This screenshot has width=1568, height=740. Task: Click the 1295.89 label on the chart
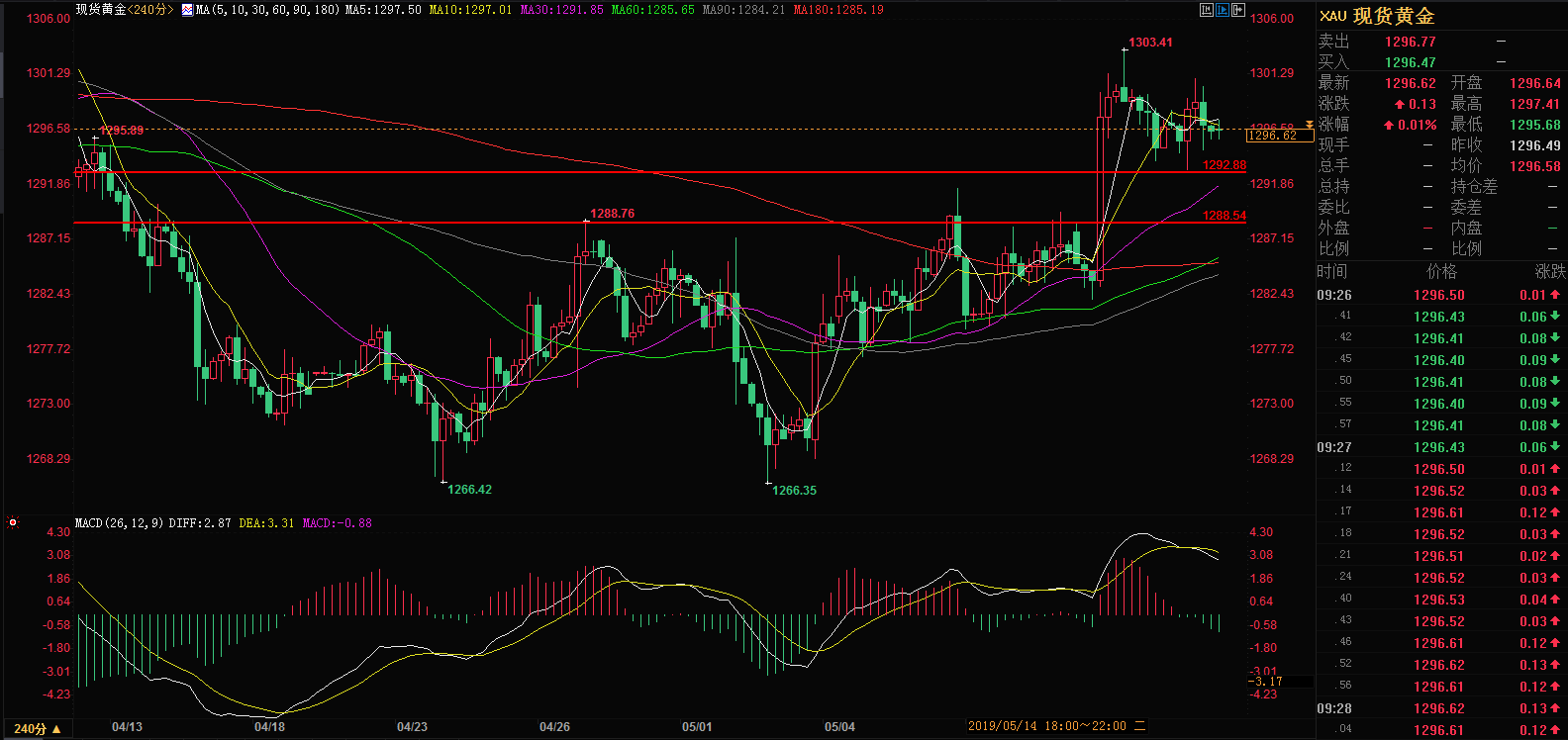[x=122, y=131]
